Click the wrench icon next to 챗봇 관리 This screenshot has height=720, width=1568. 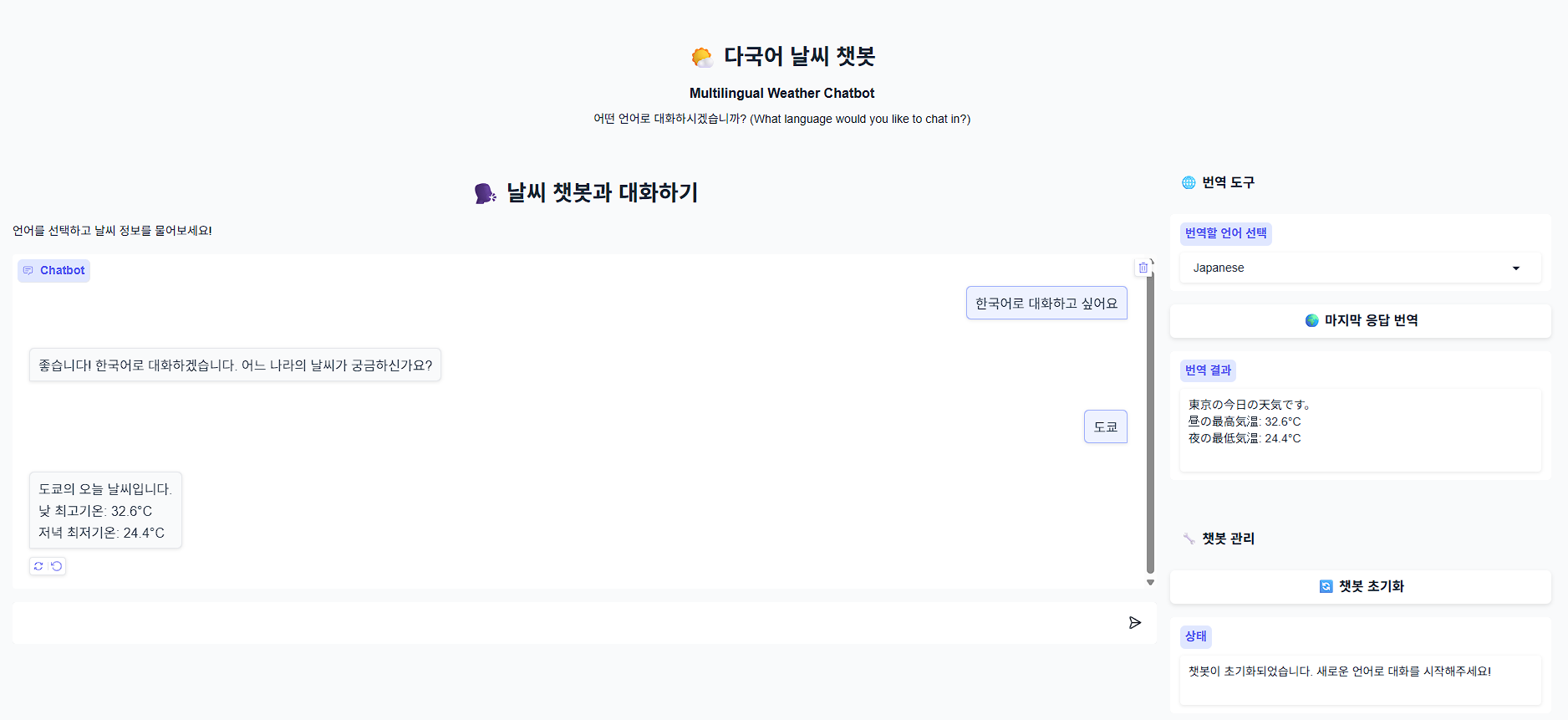[x=1189, y=539]
